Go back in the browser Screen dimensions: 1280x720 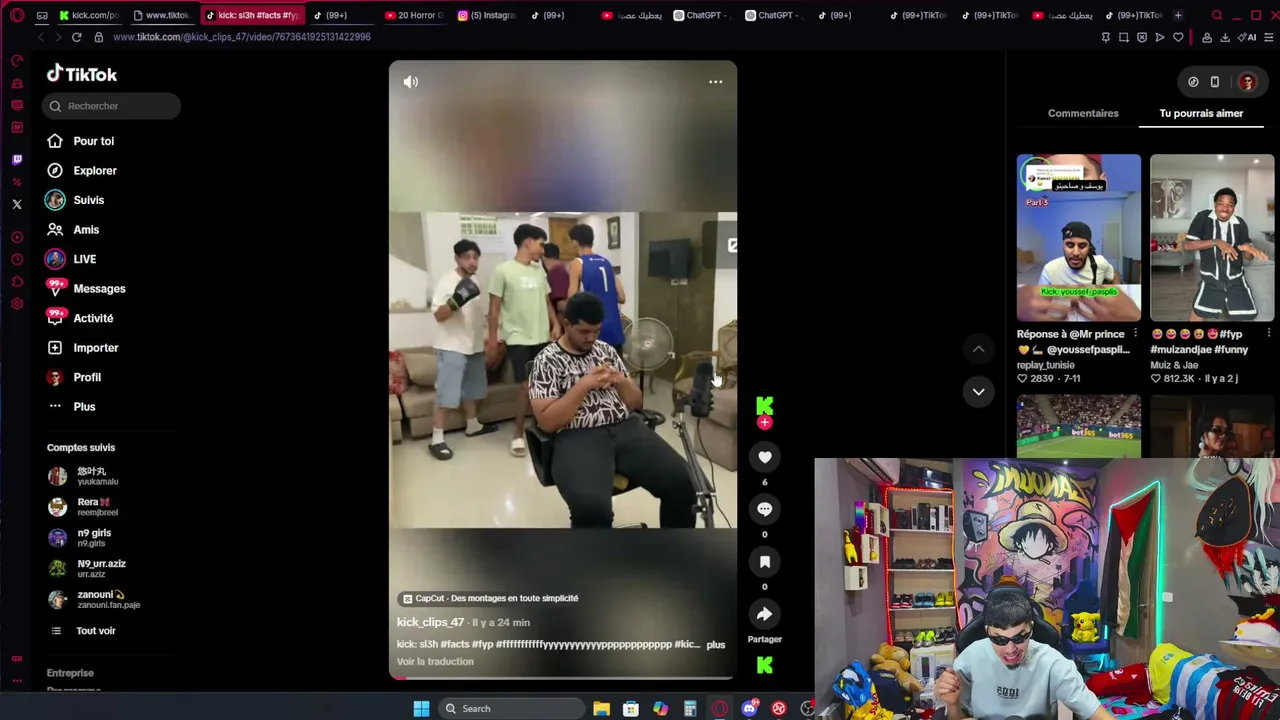pos(41,37)
